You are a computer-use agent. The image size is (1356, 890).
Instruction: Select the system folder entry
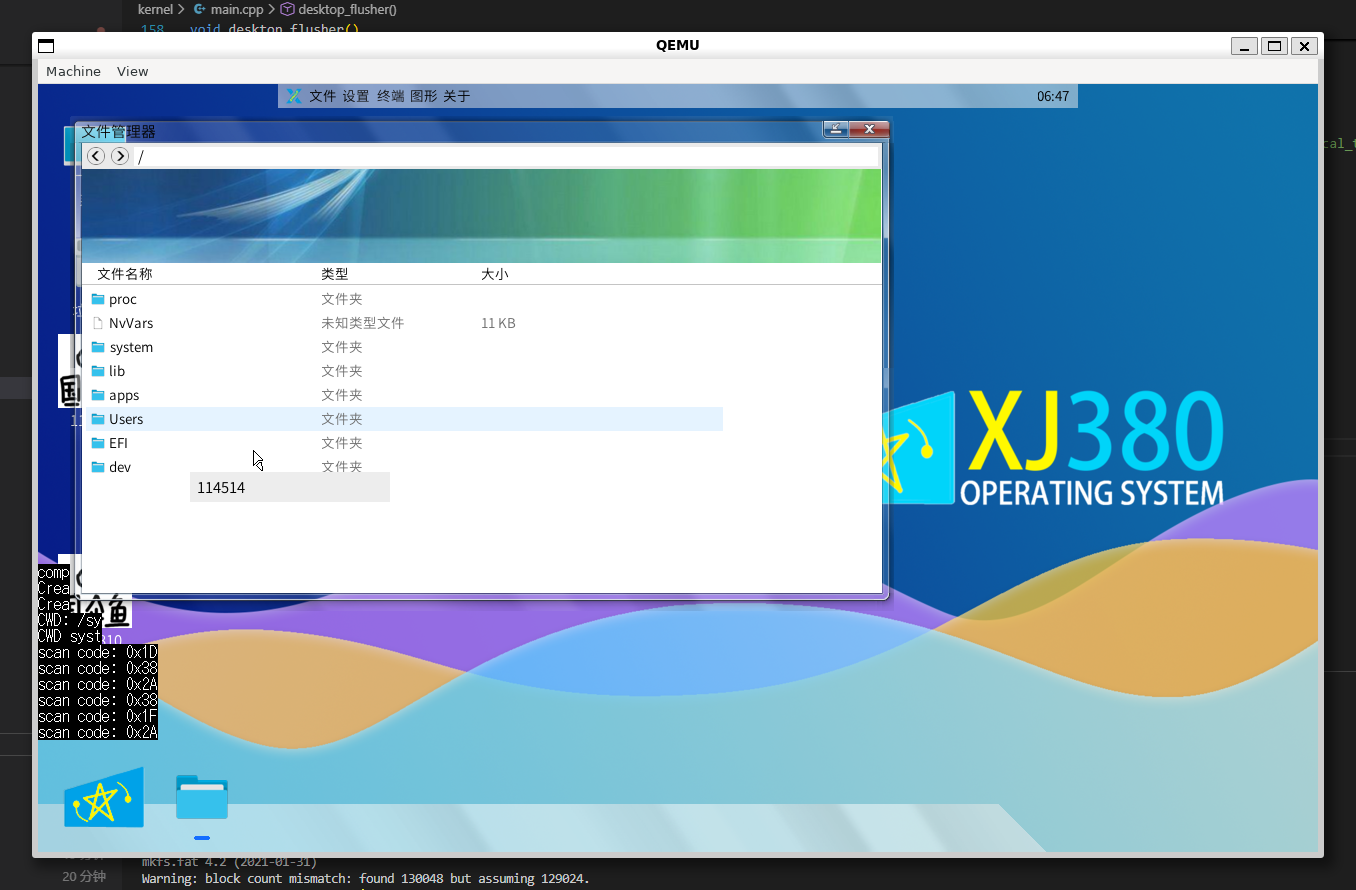131,347
